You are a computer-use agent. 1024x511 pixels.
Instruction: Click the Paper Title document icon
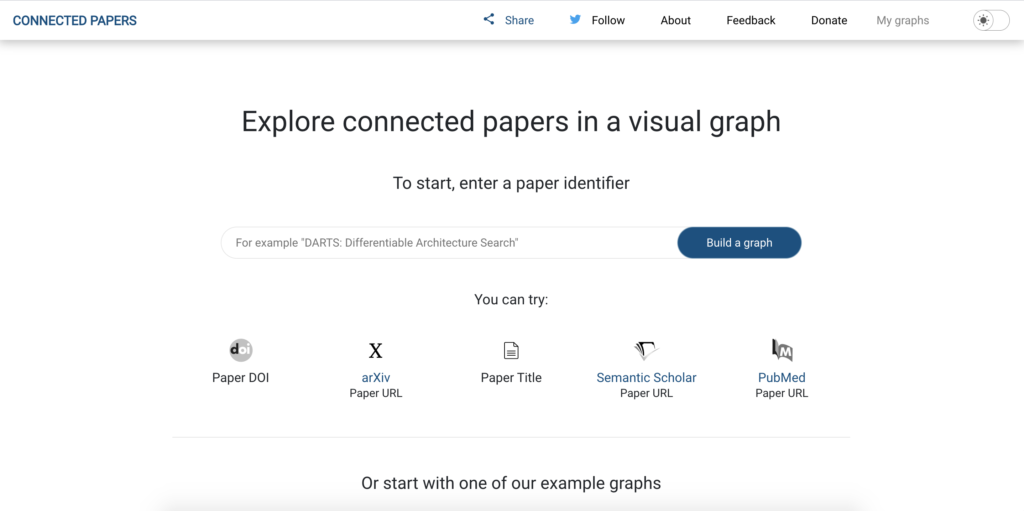(511, 351)
